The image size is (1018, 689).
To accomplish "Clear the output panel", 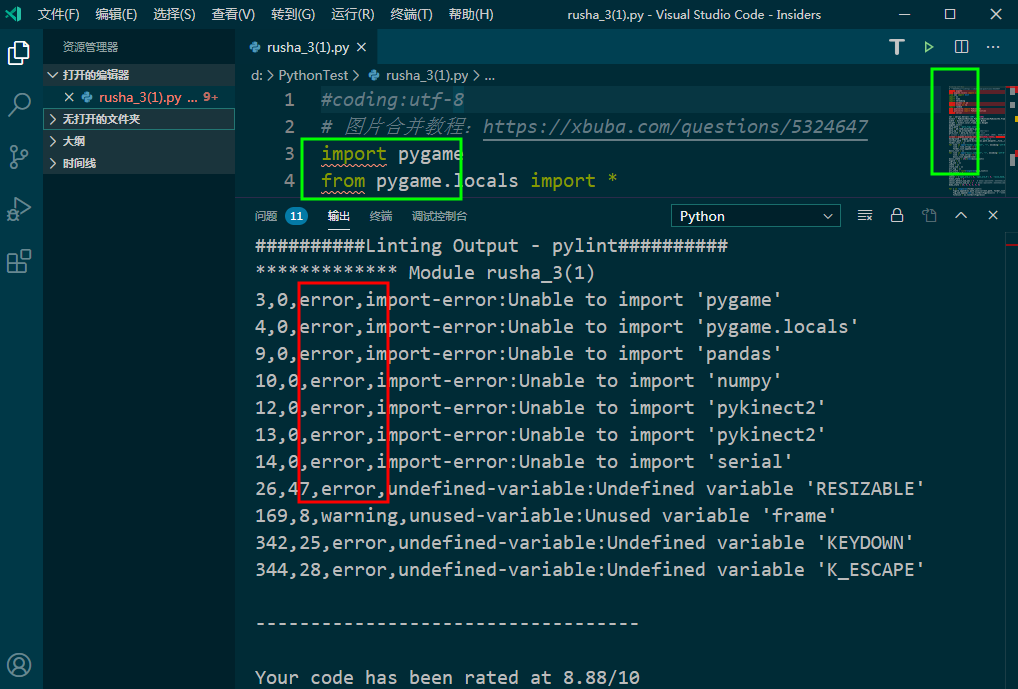I will tap(864, 215).
